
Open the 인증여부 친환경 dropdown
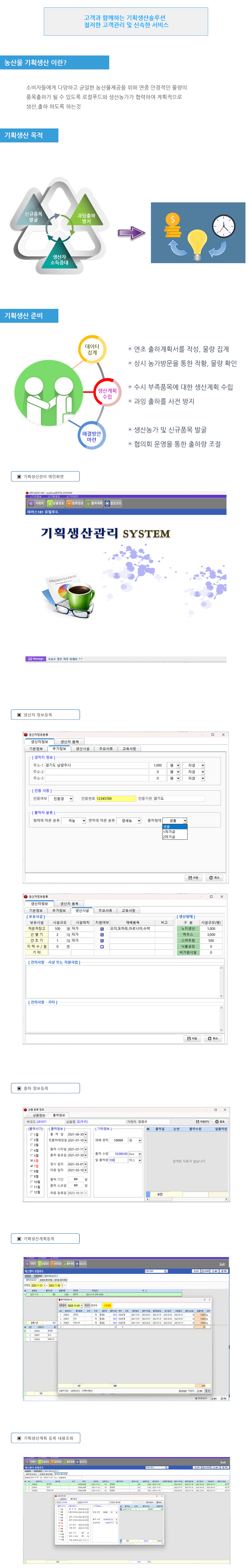pyautogui.click(x=71, y=799)
